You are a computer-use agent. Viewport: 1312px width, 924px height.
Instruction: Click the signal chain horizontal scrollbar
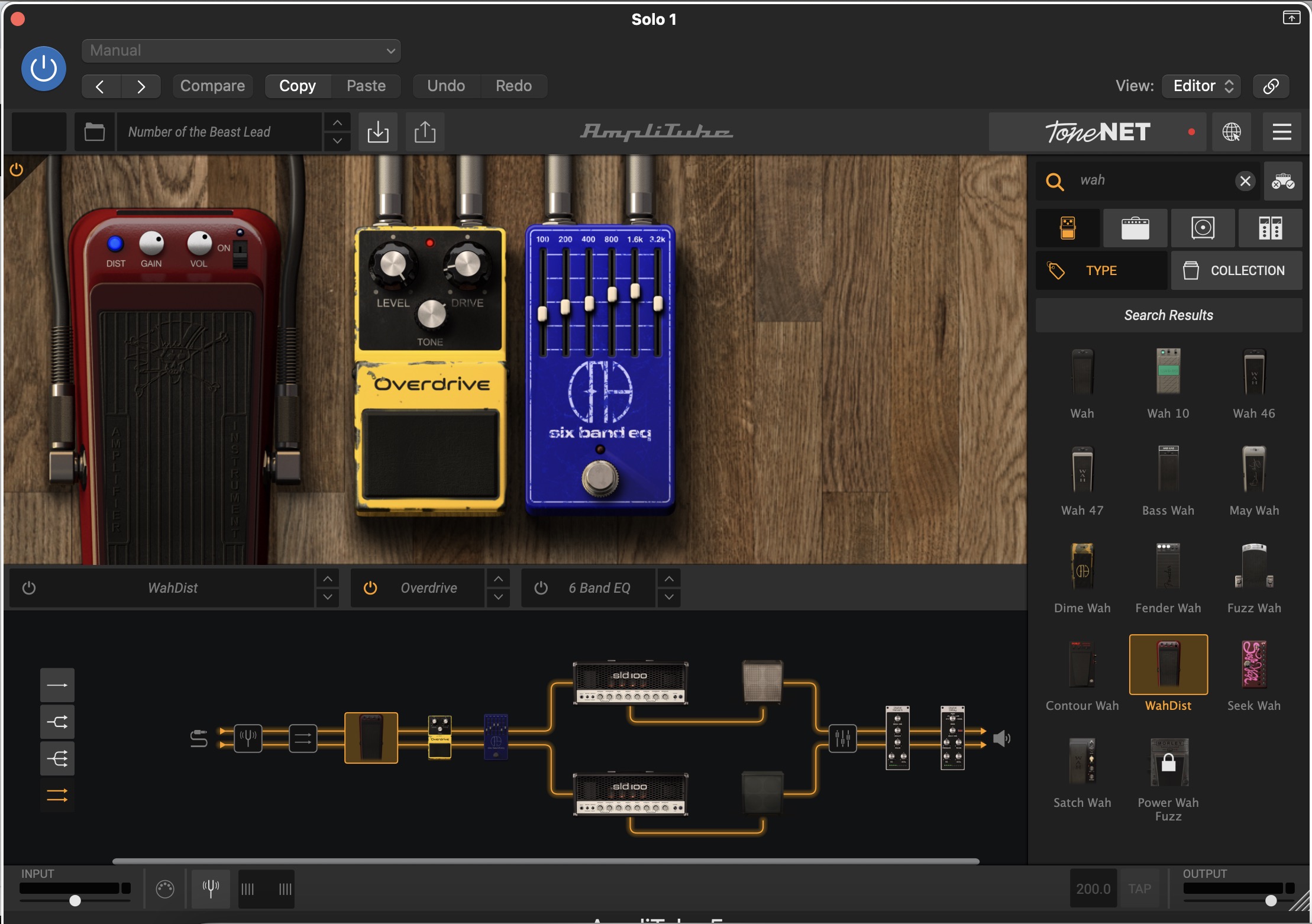[546, 861]
